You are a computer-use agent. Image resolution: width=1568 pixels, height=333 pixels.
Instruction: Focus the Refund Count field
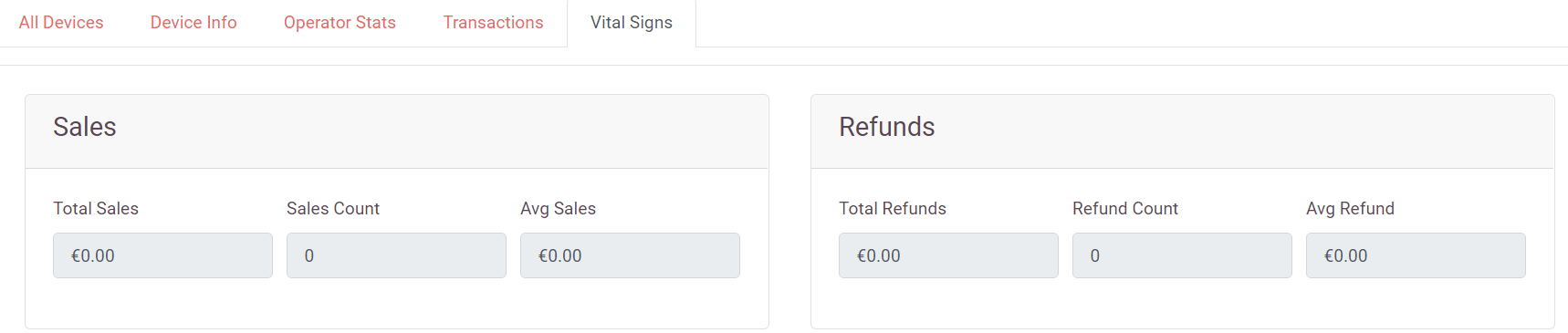pos(1182,255)
